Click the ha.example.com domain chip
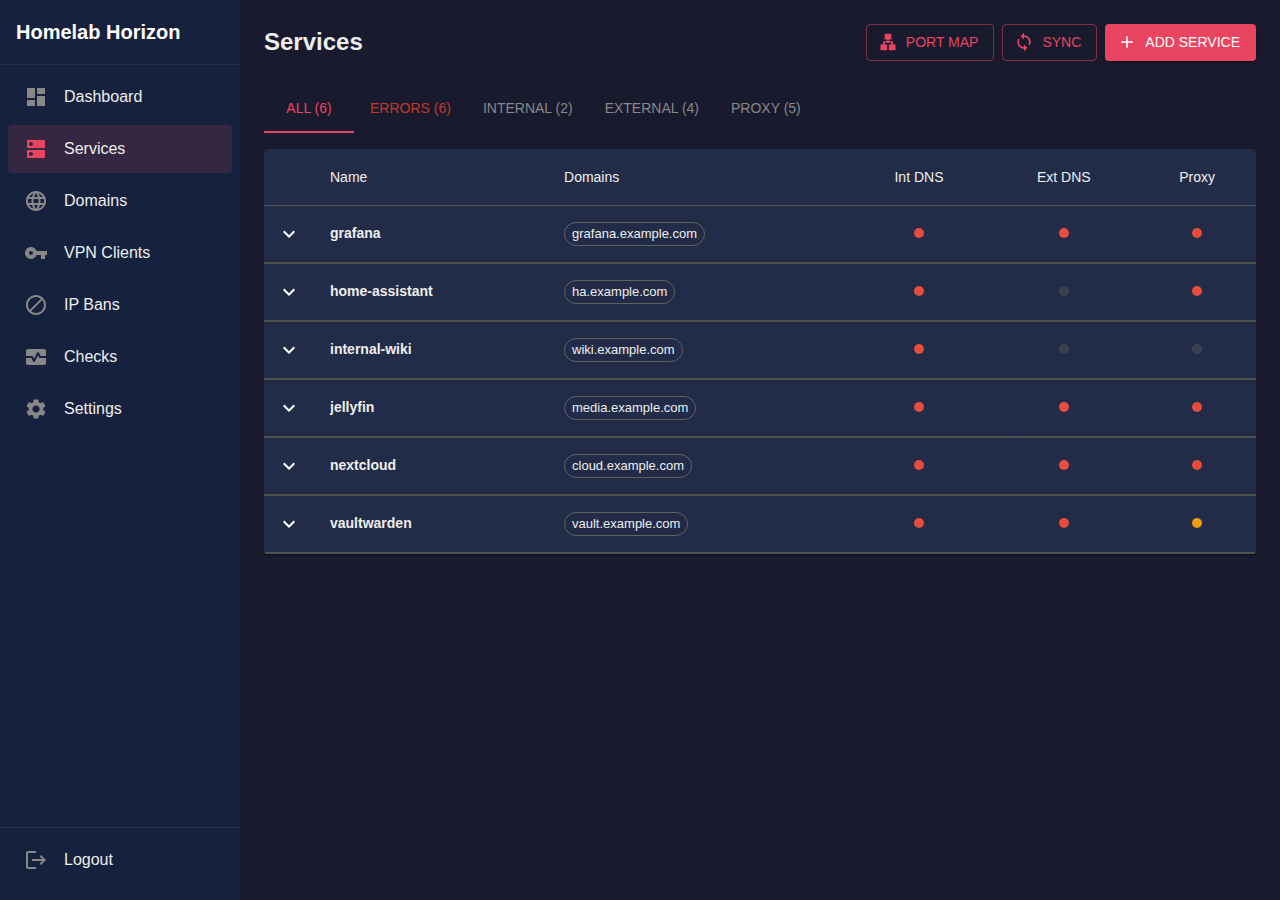1280x900 pixels. point(619,292)
